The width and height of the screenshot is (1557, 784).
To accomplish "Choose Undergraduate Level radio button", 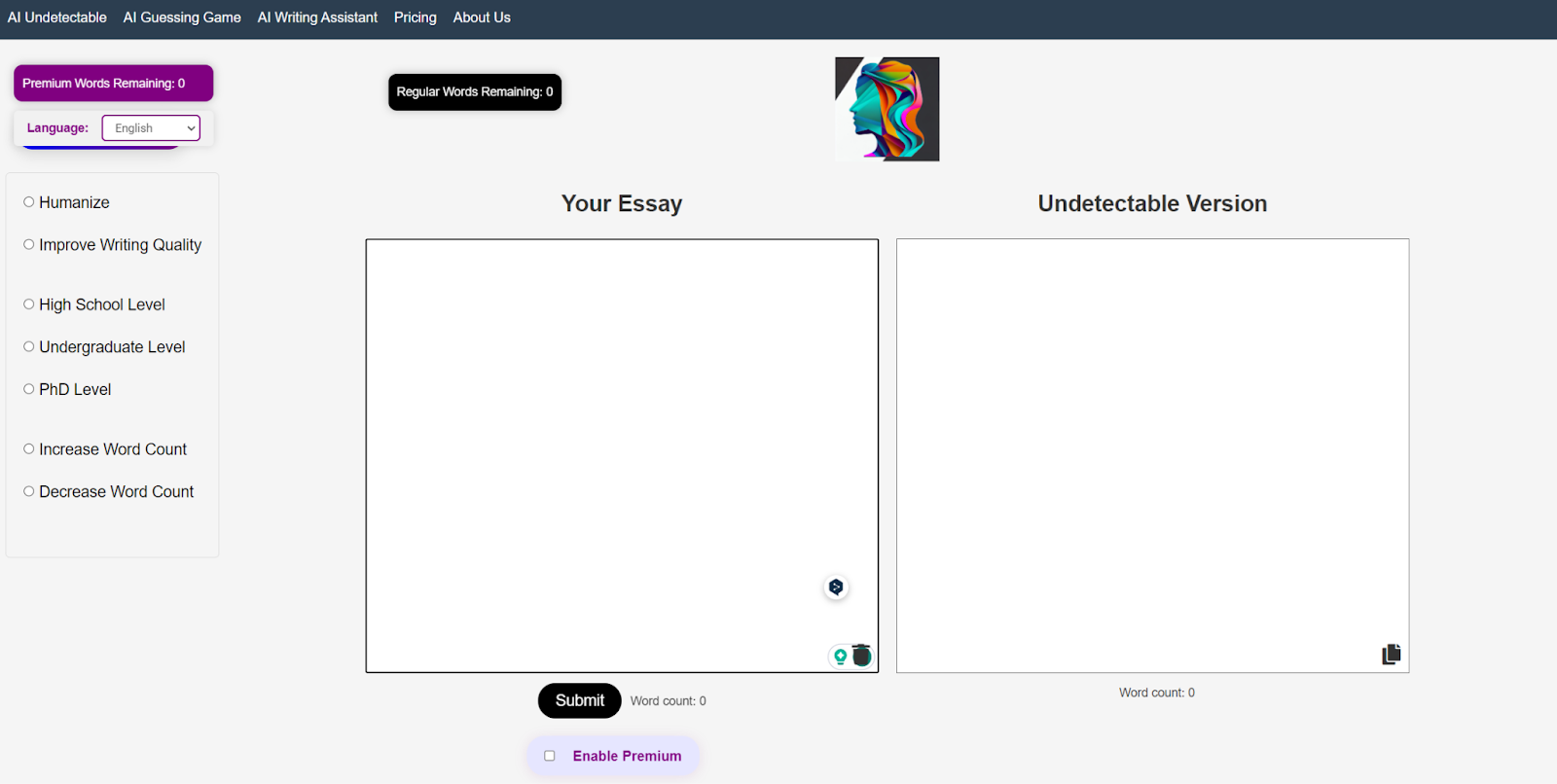I will [29, 347].
